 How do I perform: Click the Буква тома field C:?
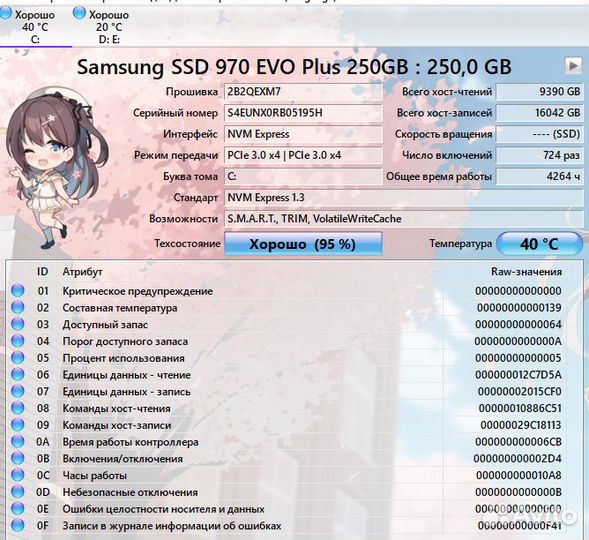[x=303, y=176]
